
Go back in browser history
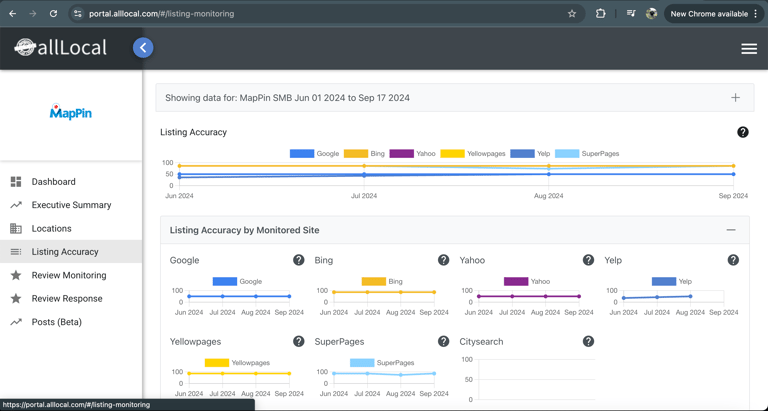click(13, 14)
